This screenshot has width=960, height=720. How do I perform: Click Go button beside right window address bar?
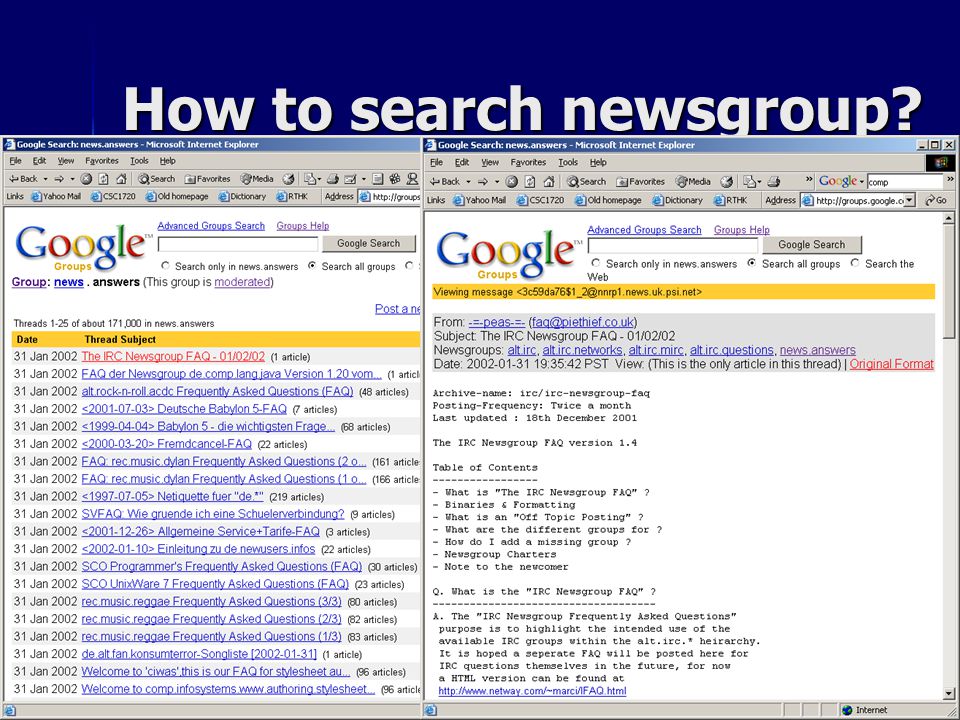936,200
